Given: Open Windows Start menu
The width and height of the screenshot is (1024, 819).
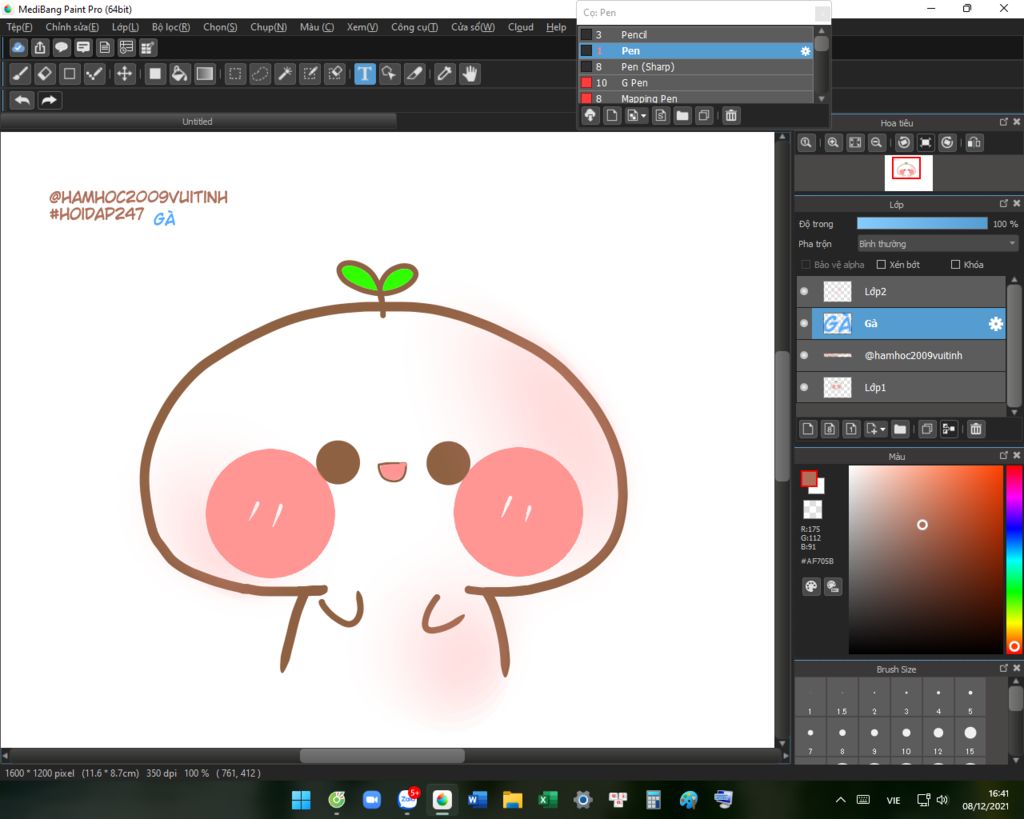Looking at the screenshot, I should (x=301, y=800).
